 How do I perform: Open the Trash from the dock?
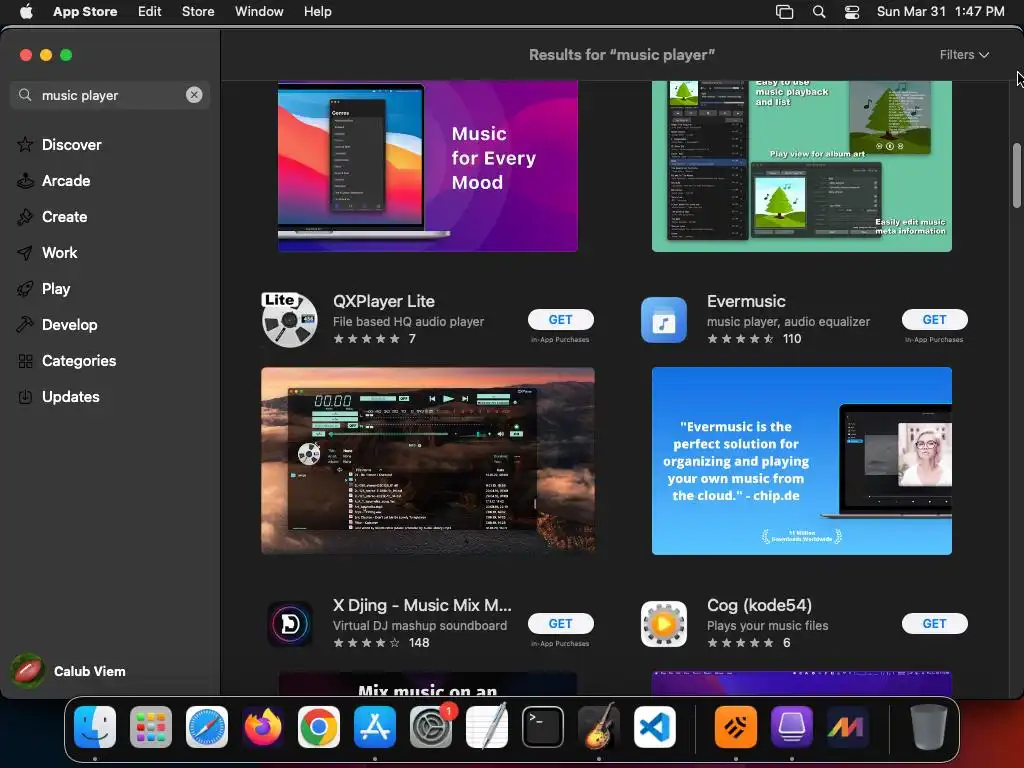tap(929, 727)
